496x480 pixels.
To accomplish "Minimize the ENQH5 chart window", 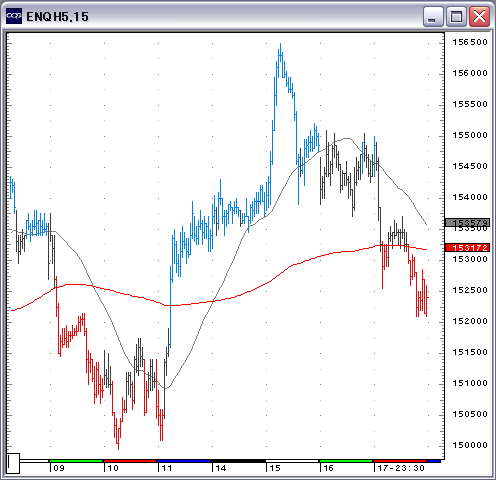I will 433,17.
